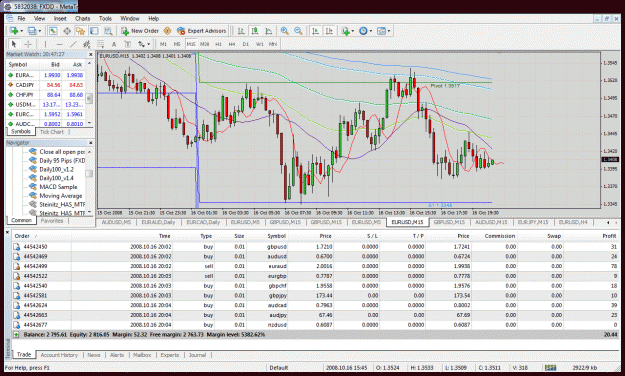Image resolution: width=625 pixels, height=376 pixels.
Task: Switch timeframe to M5
Action: click(x=177, y=44)
